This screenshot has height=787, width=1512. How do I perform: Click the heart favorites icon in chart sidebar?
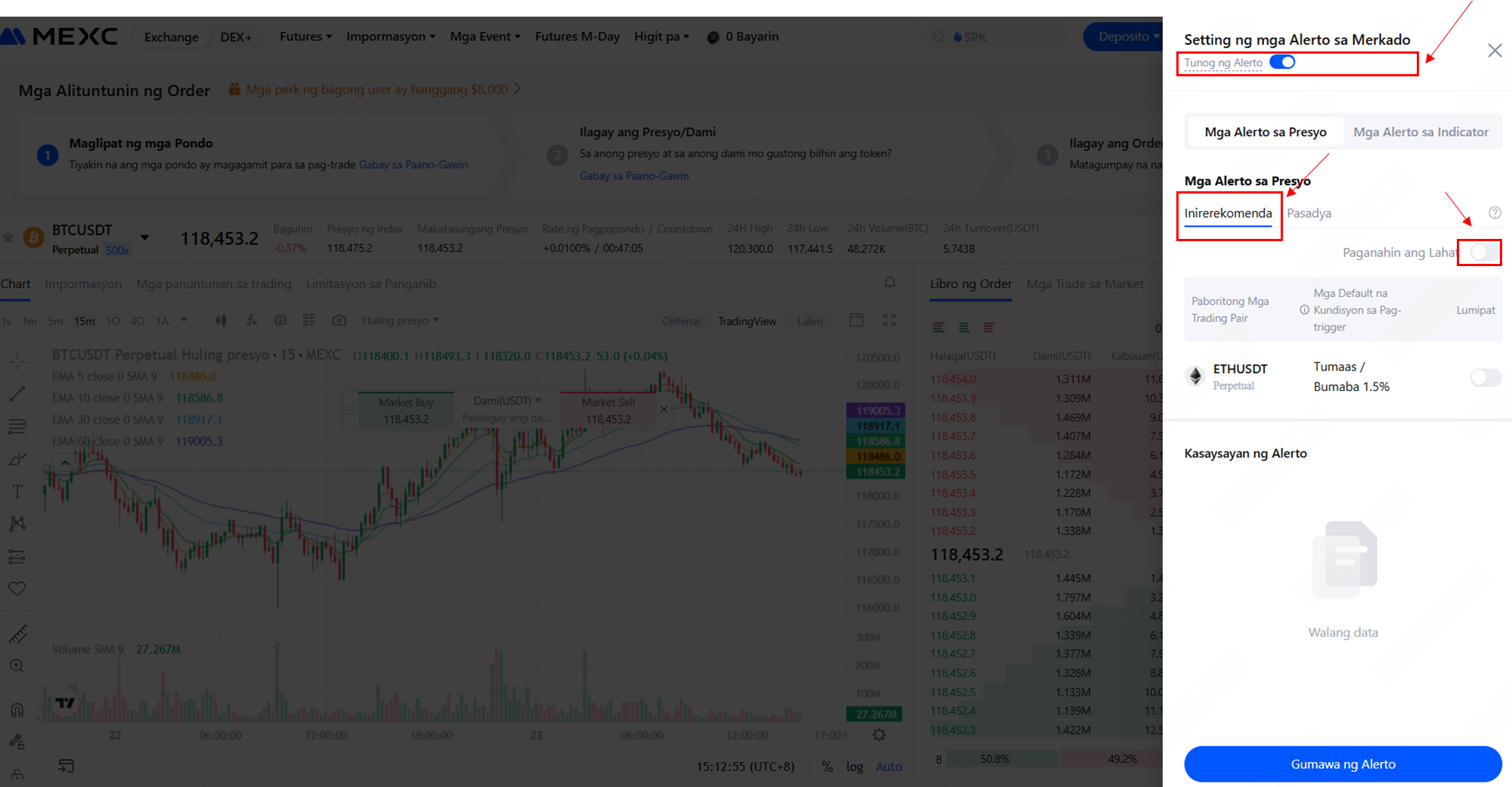coord(17,588)
